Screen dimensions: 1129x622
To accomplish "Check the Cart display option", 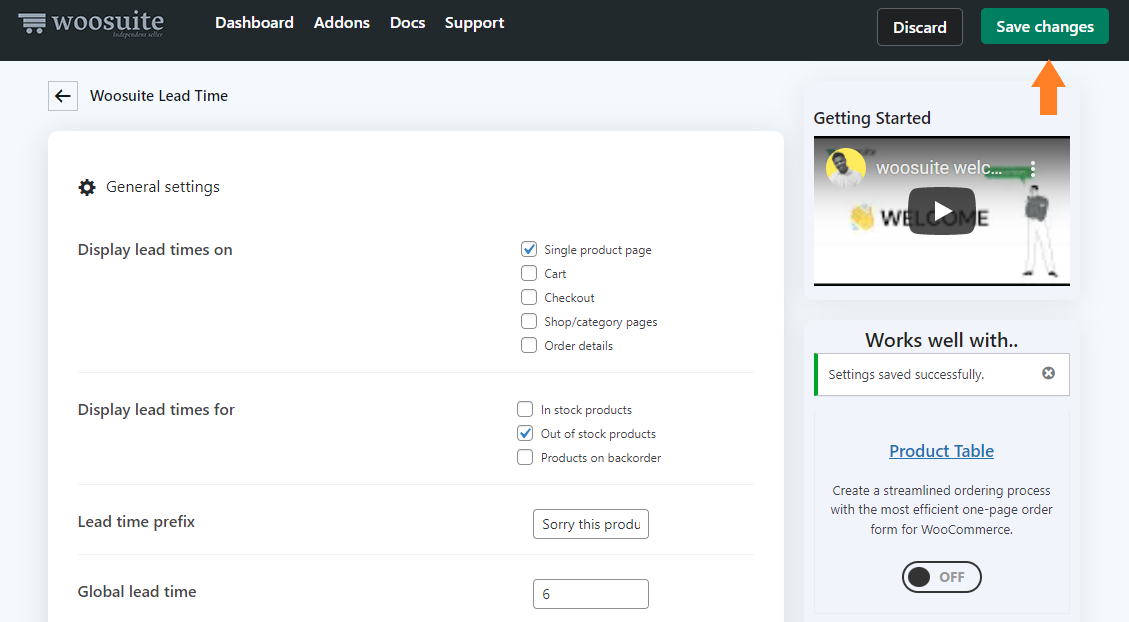I will click(x=528, y=273).
